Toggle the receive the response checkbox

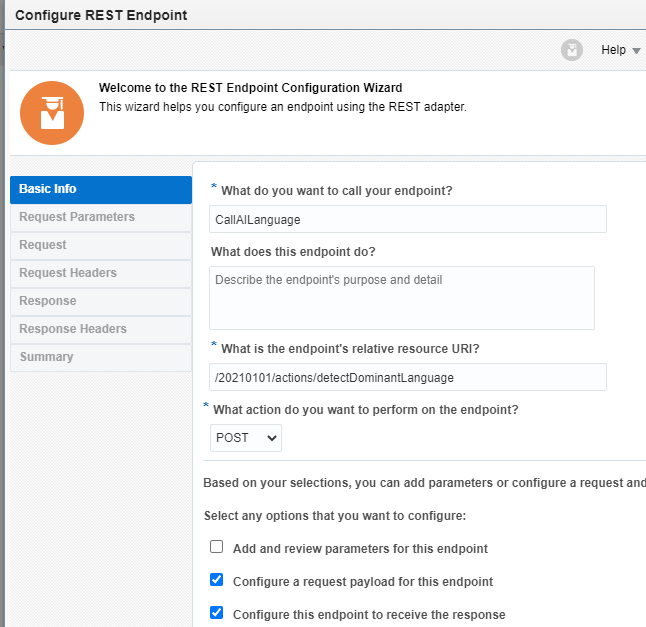pyautogui.click(x=217, y=613)
